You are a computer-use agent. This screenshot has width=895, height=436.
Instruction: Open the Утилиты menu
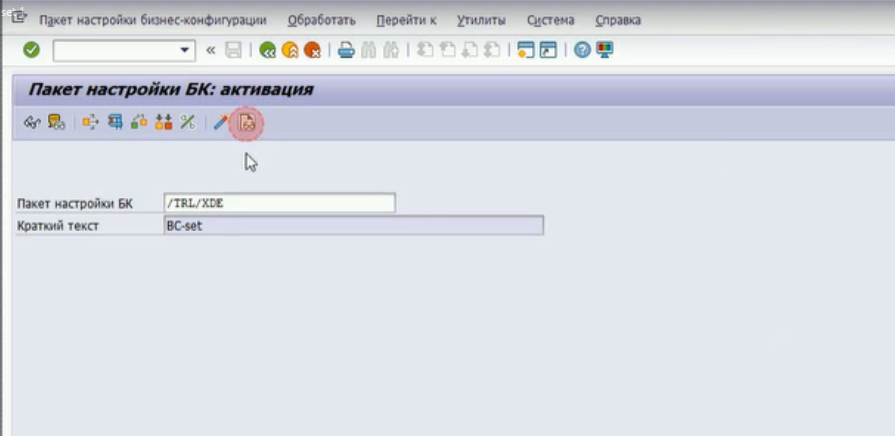pyautogui.click(x=480, y=20)
